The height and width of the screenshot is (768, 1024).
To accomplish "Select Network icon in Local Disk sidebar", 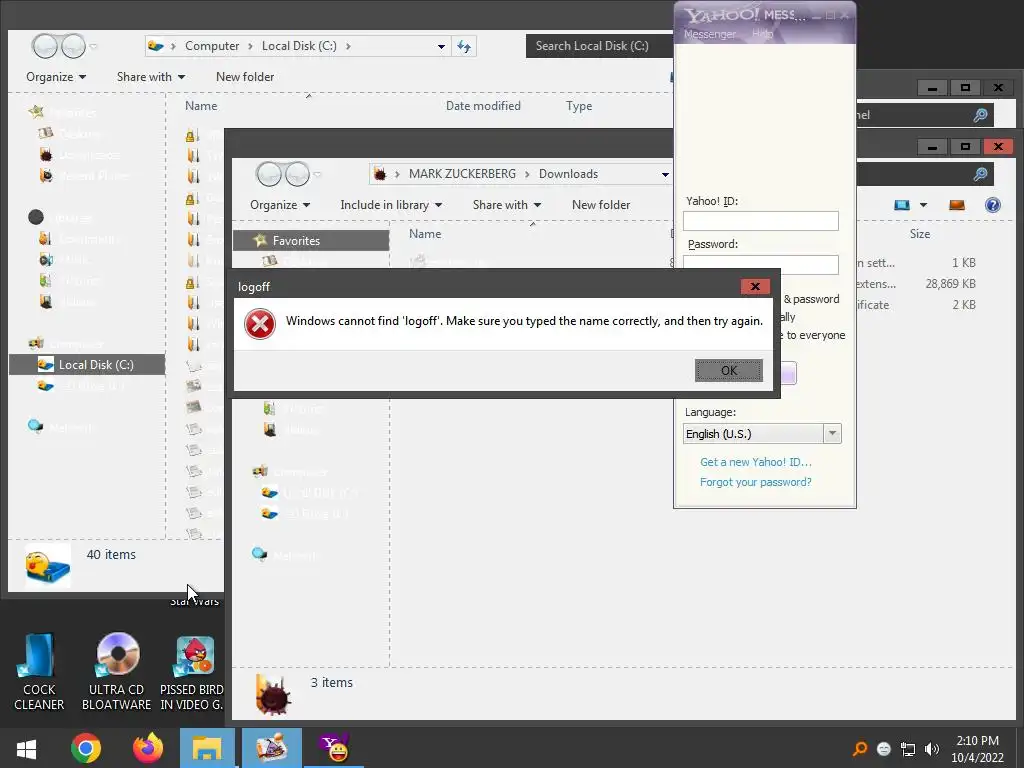I will point(36,426).
